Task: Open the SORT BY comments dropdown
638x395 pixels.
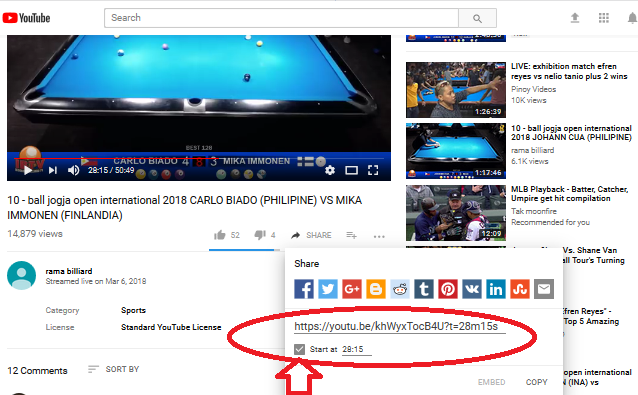Action: pos(114,369)
